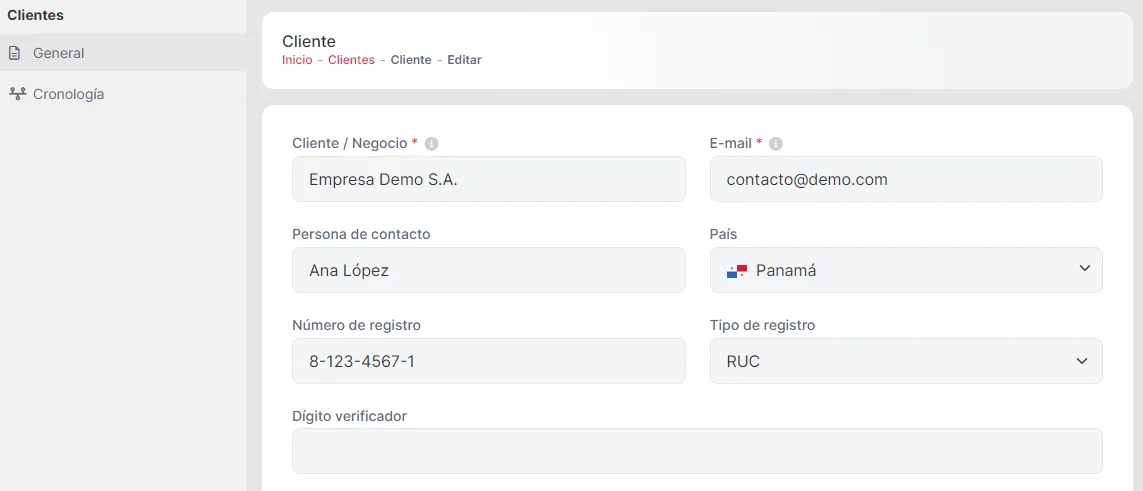Screen dimensions: 1143x491
Task: Click the General document icon in sidebar
Action: point(15,53)
